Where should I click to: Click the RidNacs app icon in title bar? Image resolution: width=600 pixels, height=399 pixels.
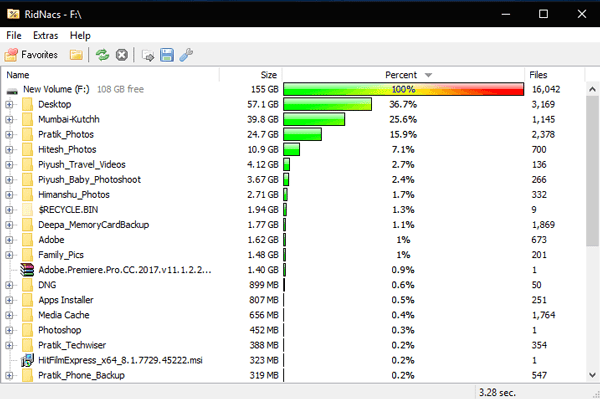tap(13, 14)
